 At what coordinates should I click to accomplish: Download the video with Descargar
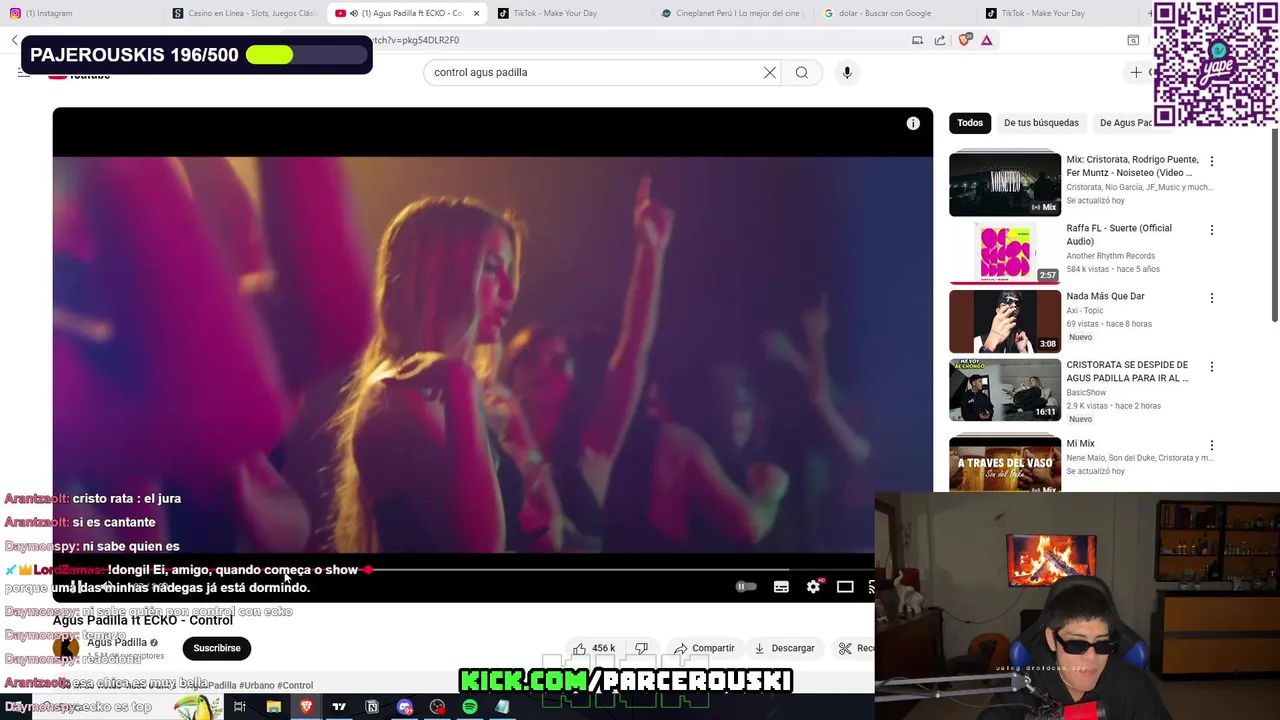785,648
